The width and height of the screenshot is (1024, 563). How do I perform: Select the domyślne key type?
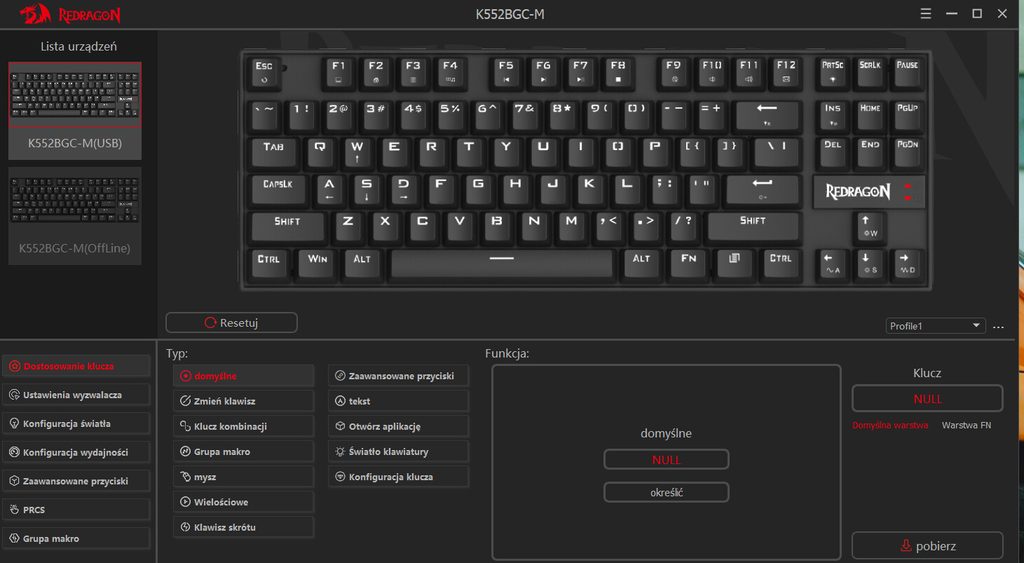[x=244, y=376]
